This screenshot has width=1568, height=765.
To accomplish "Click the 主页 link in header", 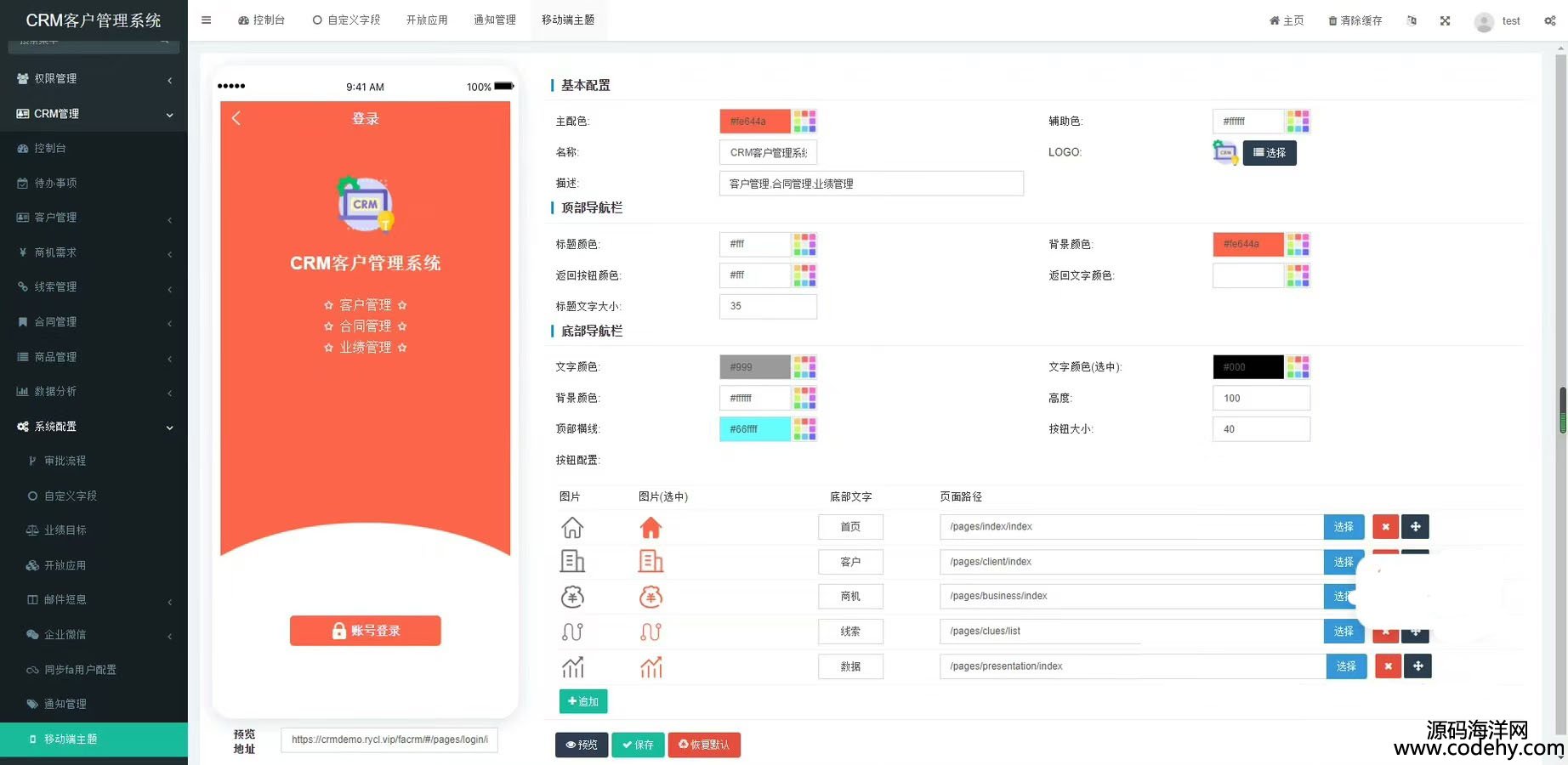I will point(1287,20).
